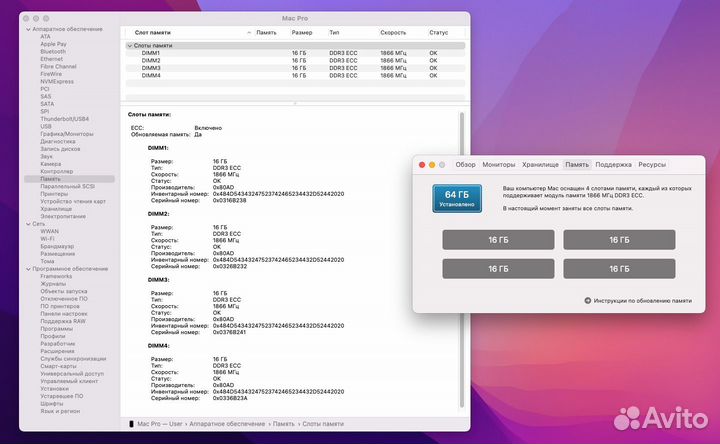The width and height of the screenshot is (720, 444).
Task: Select Fibre Channel in the sidebar
Action: pyautogui.click(x=58, y=67)
